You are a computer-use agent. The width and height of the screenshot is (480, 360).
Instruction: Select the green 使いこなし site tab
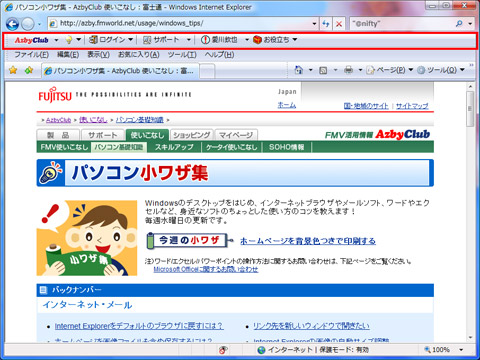click(147, 135)
